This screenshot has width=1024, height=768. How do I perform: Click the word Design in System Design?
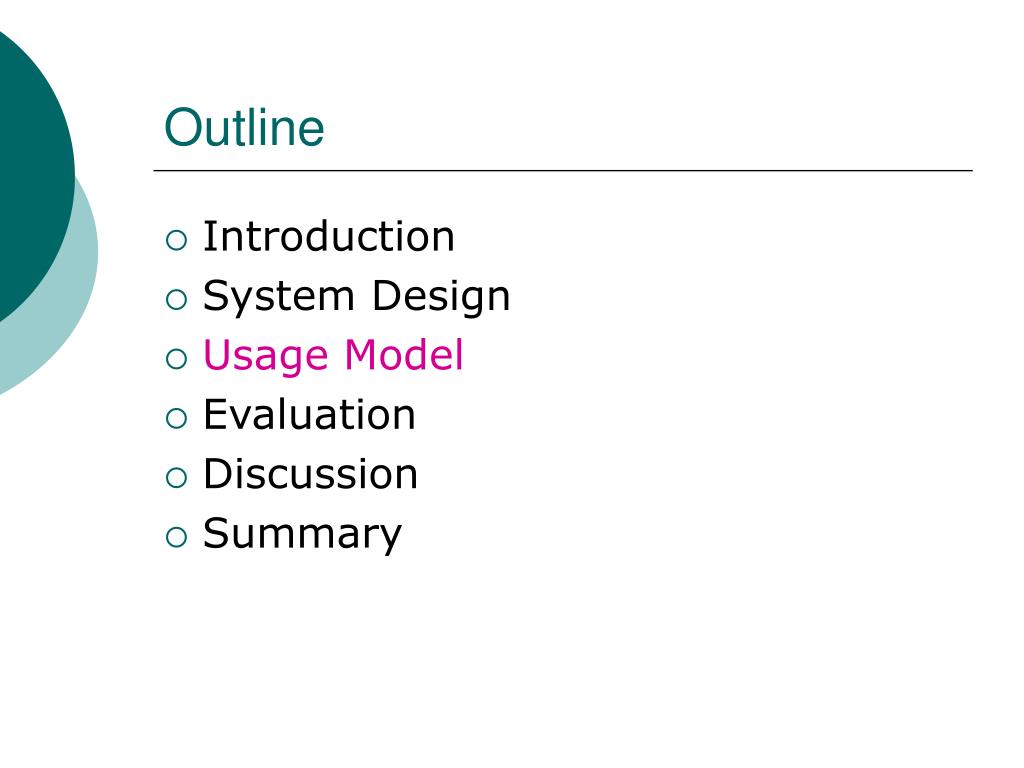pyautogui.click(x=441, y=297)
